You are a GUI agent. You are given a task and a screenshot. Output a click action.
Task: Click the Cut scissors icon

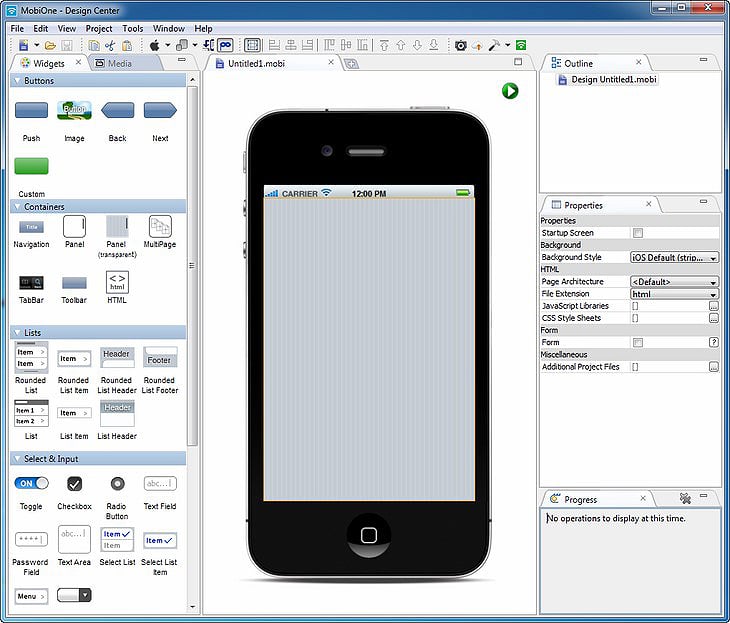coord(110,45)
